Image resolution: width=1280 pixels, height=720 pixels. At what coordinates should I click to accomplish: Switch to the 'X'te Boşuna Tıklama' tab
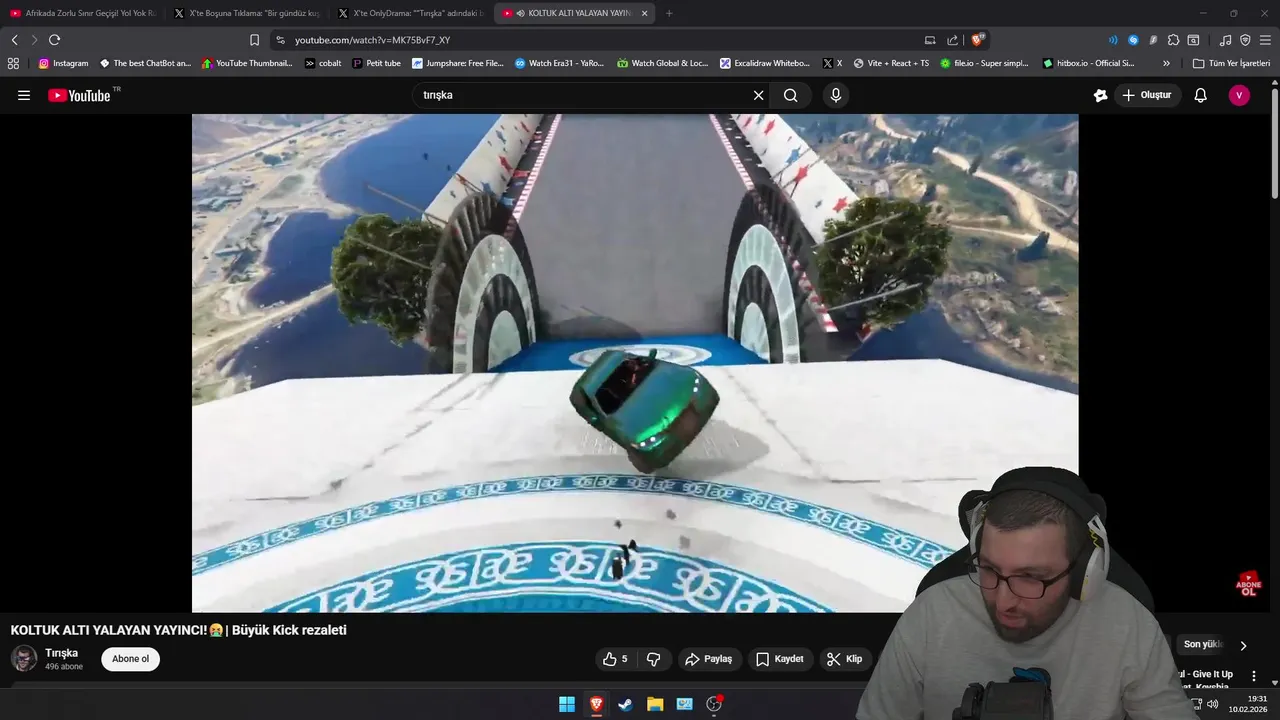click(247, 13)
